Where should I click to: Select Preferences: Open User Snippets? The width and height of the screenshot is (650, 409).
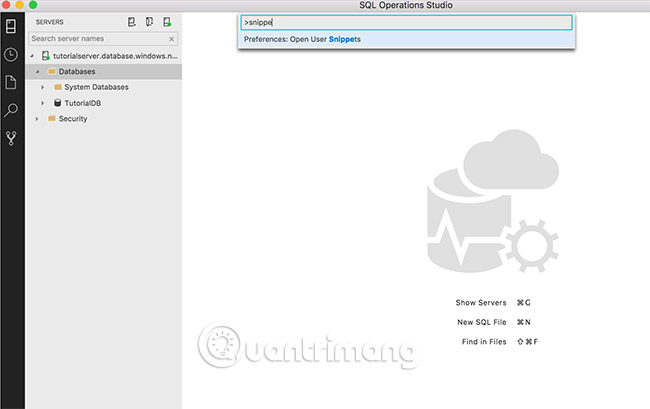(x=406, y=39)
